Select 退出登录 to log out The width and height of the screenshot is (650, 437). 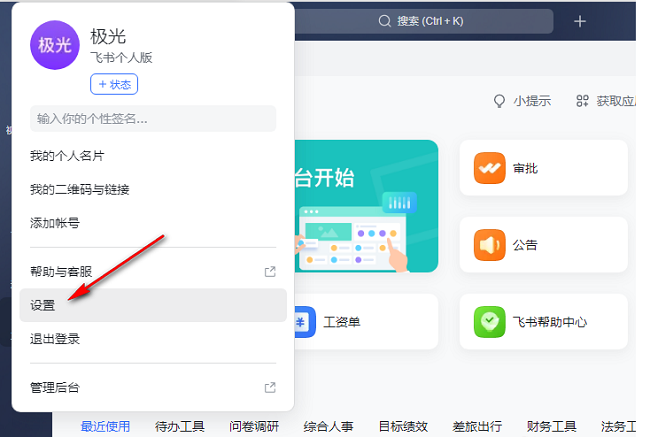[55, 339]
